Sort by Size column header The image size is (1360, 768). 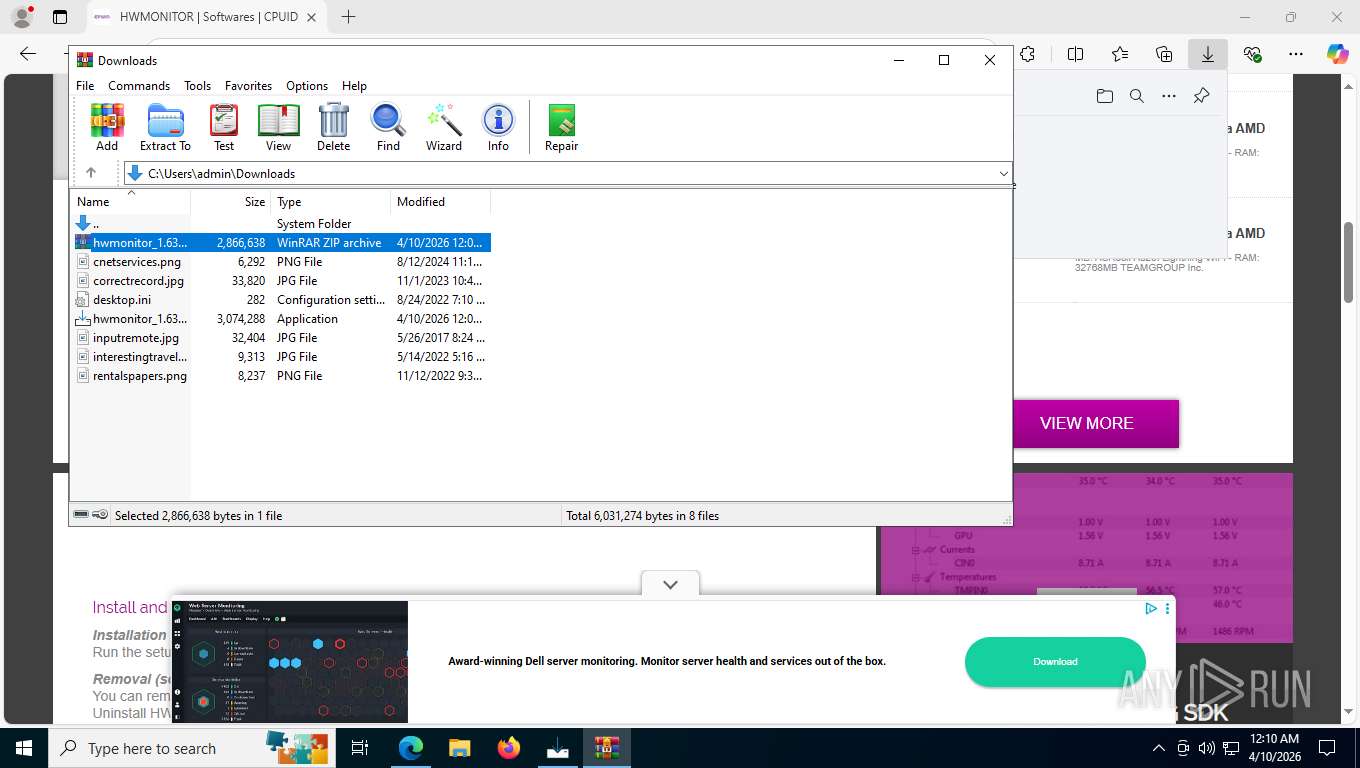pyautogui.click(x=231, y=202)
